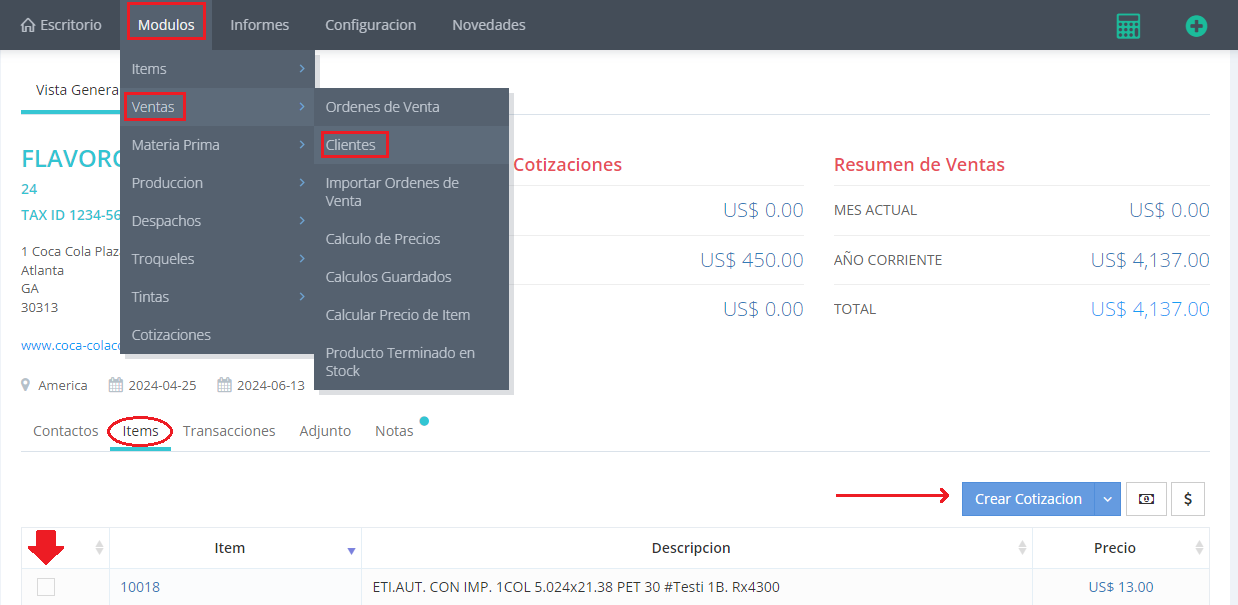Switch to the Transacciones tab

click(x=229, y=431)
